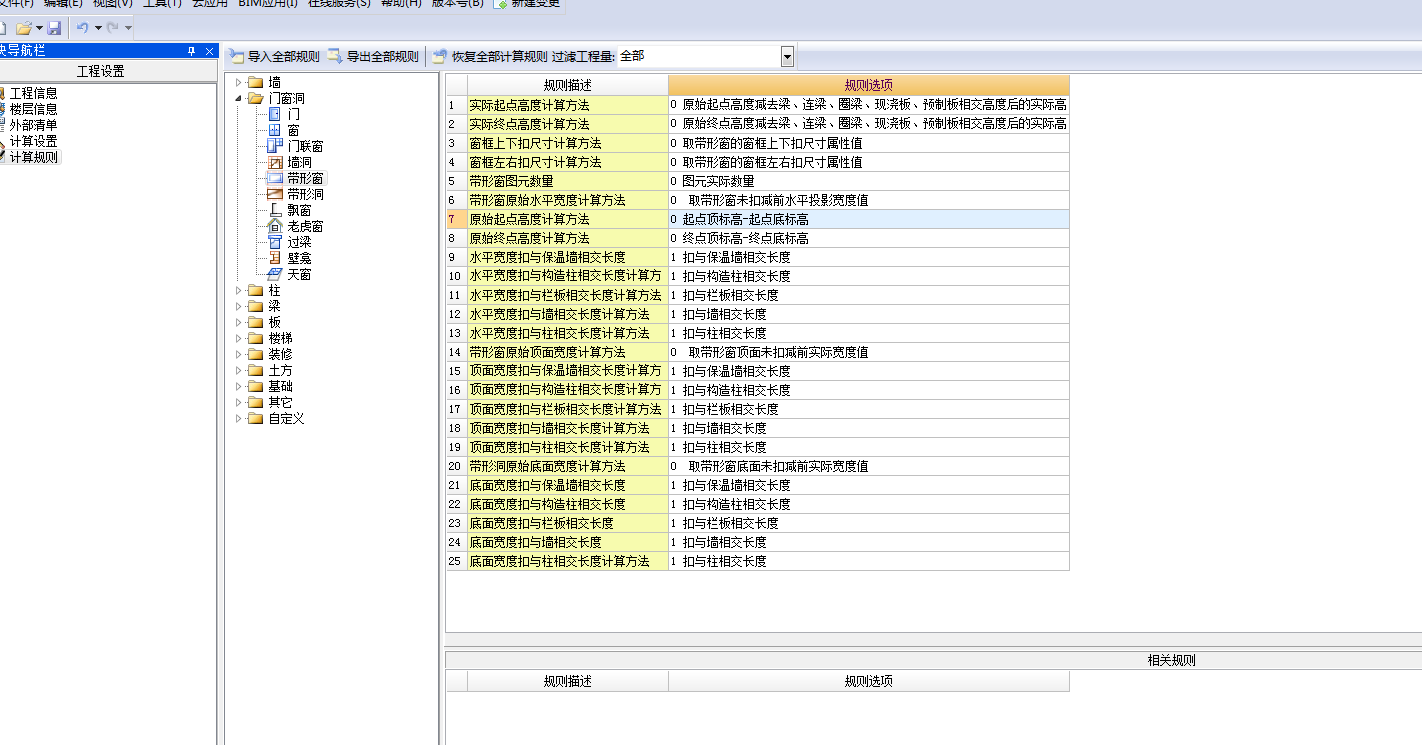Expand the 其它 folder node

pos(238,402)
